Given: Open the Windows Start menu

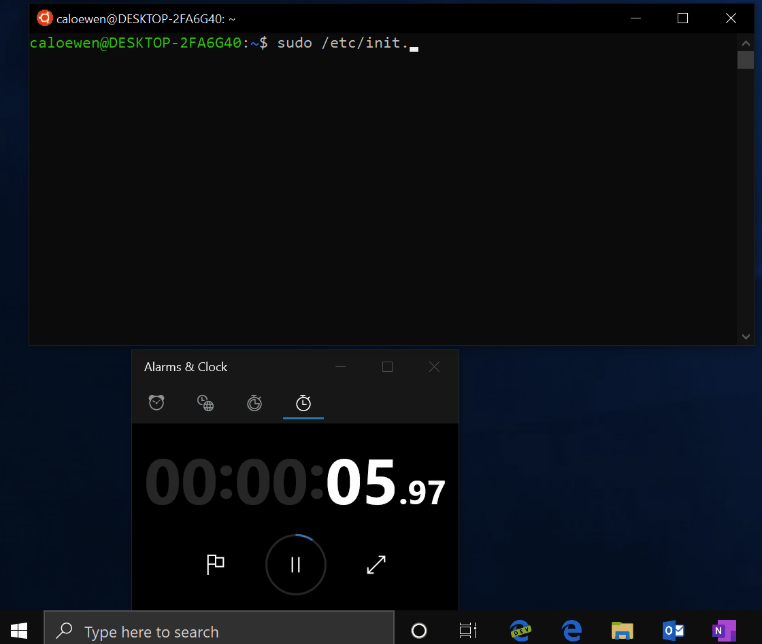Looking at the screenshot, I should [19, 631].
